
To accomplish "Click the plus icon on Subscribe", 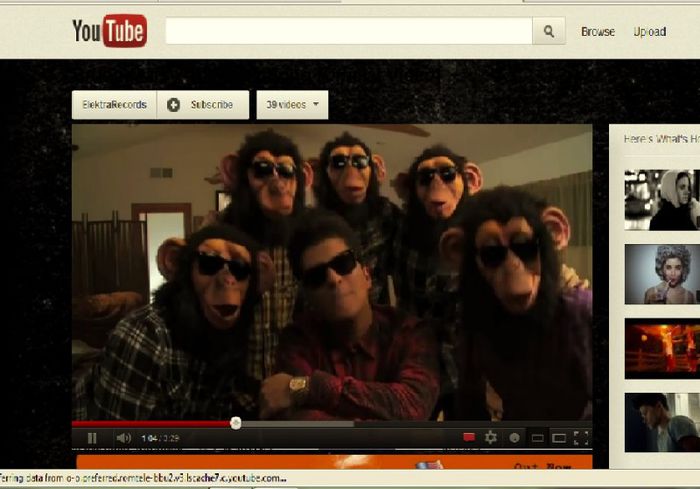I will [x=174, y=105].
